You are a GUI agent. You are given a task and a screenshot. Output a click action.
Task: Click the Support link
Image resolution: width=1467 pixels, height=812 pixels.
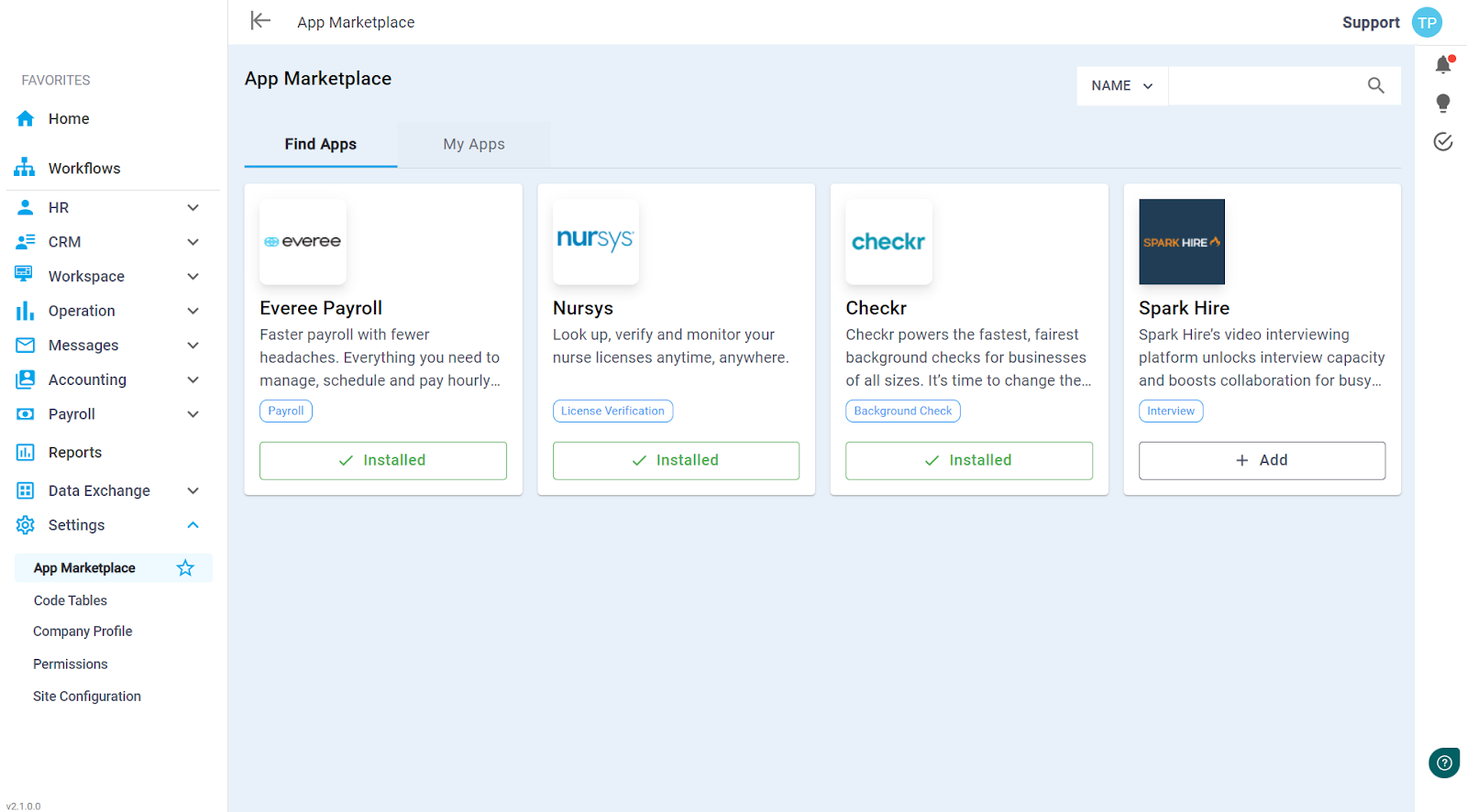click(x=1371, y=23)
